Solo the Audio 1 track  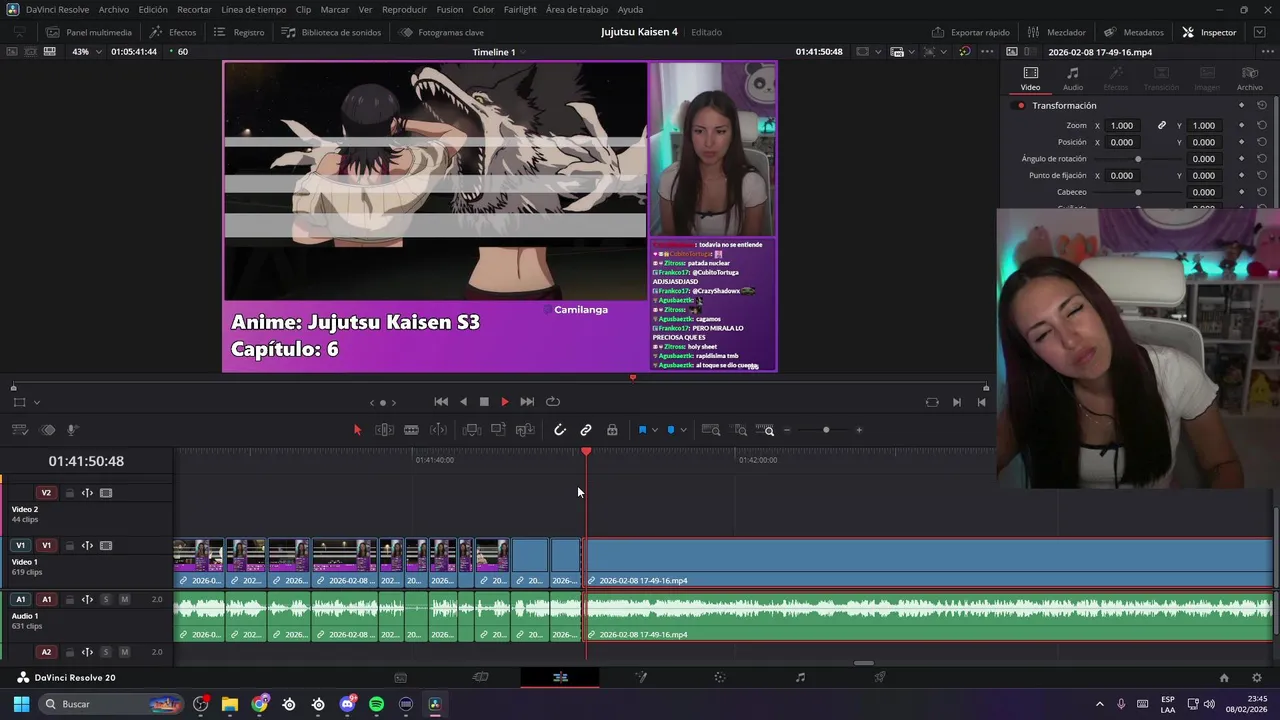coord(106,599)
